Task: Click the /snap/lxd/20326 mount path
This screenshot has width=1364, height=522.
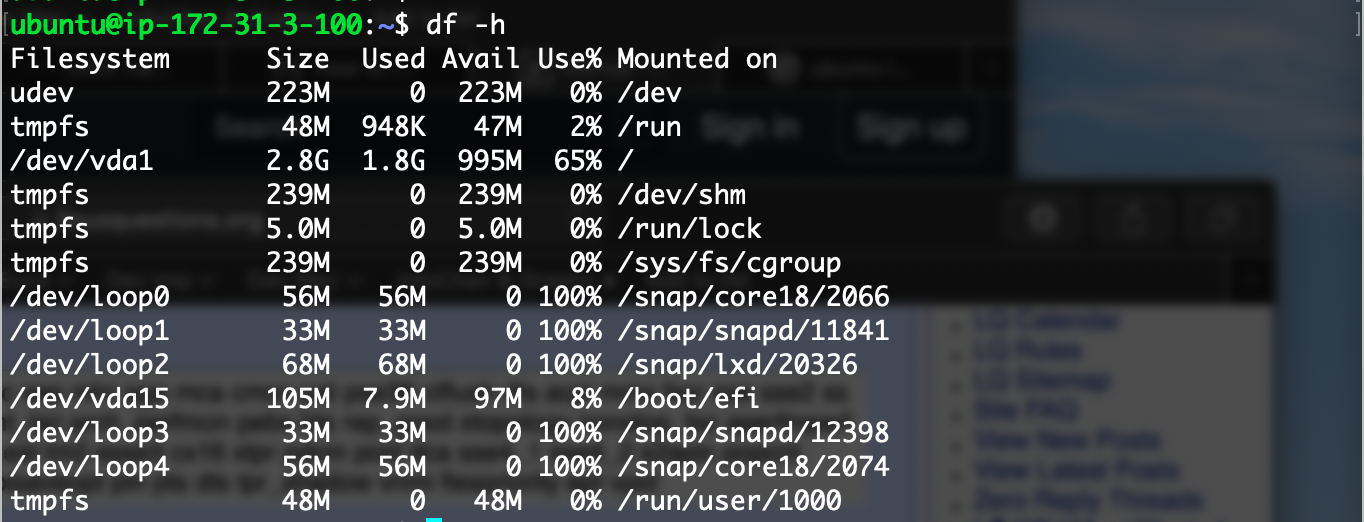Action: coord(737,364)
